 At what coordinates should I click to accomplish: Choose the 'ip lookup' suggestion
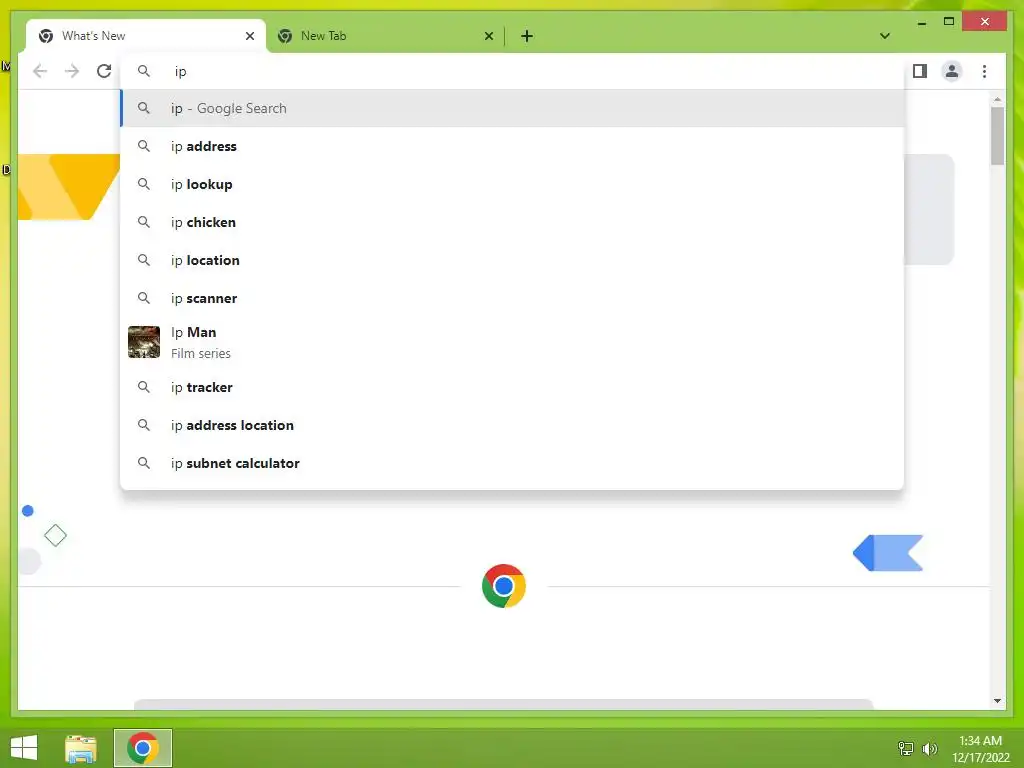pos(512,184)
